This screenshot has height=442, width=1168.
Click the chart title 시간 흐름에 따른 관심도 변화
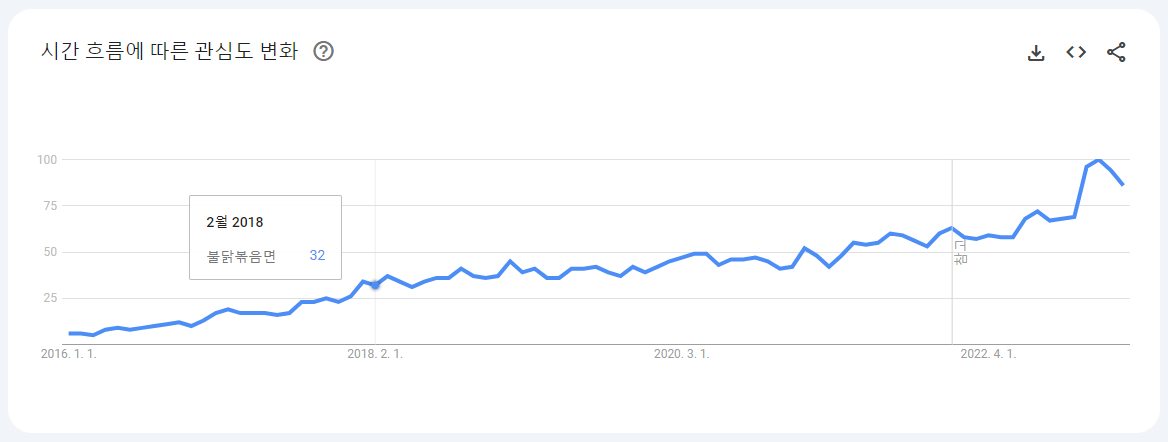point(169,51)
